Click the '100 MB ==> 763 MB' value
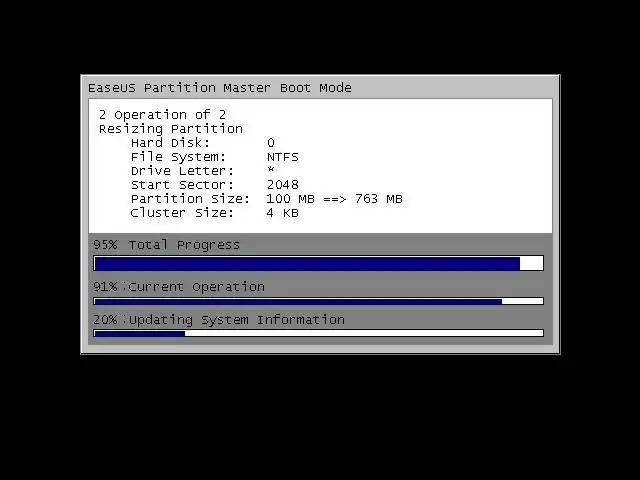The height and width of the screenshot is (480, 640). (x=334, y=199)
